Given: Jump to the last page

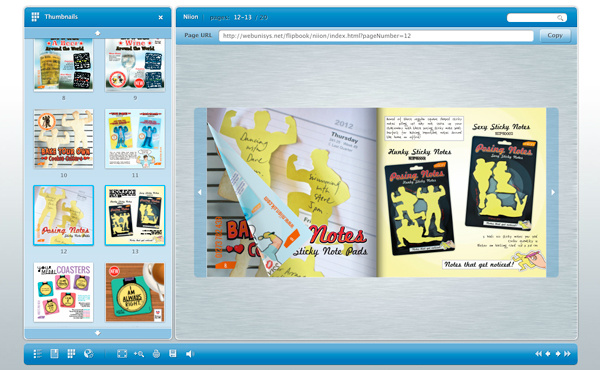Looking at the screenshot, I should coord(567,354).
